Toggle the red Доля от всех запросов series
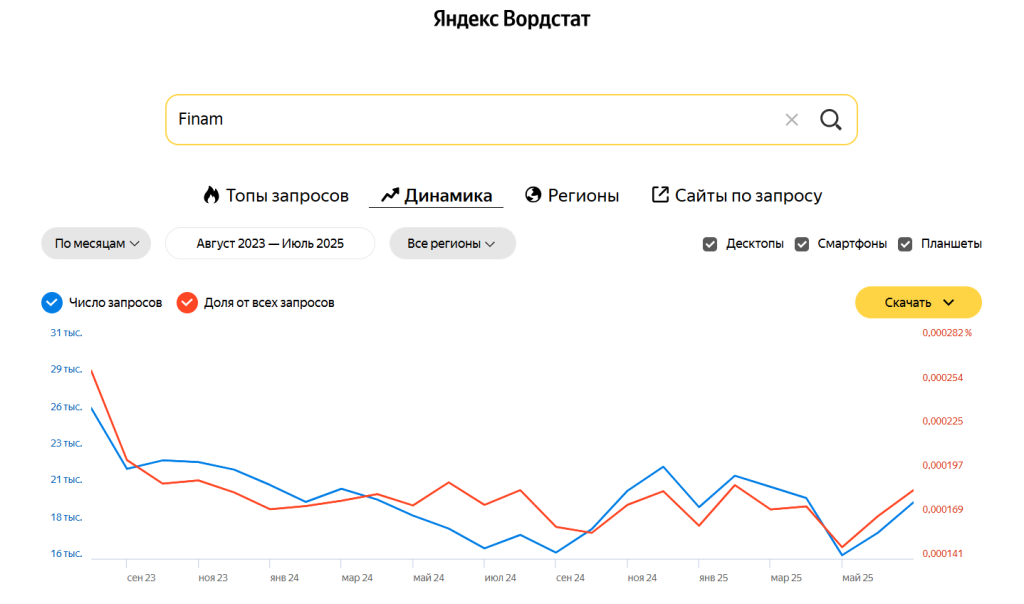Viewport: 1024px width, 604px height. click(x=187, y=302)
